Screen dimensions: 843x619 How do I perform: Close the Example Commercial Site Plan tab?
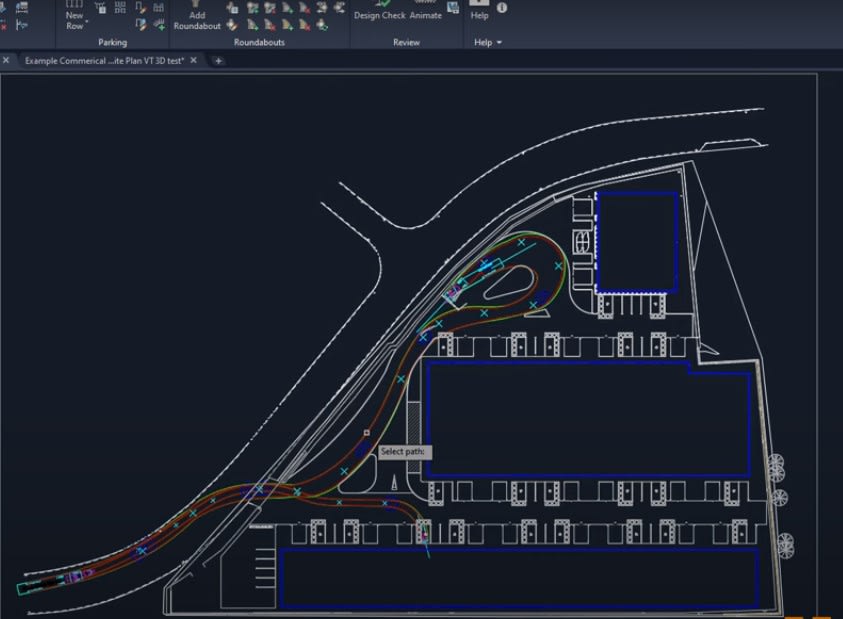coord(195,61)
